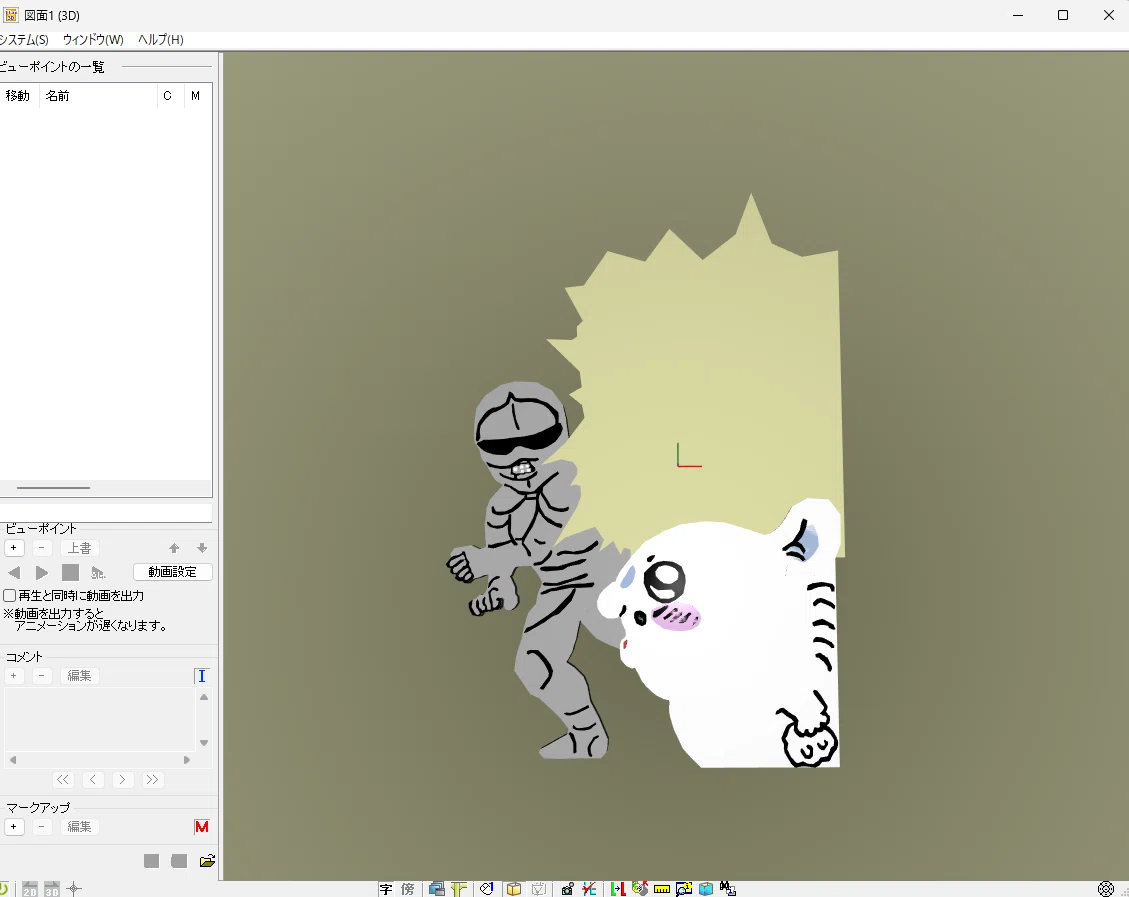Select the yellow ruler measure tool

(662, 890)
